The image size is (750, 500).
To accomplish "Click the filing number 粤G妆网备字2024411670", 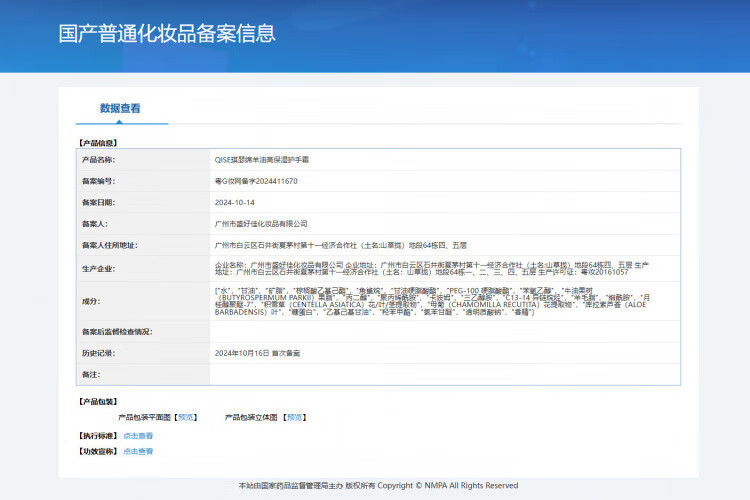I will [256, 181].
